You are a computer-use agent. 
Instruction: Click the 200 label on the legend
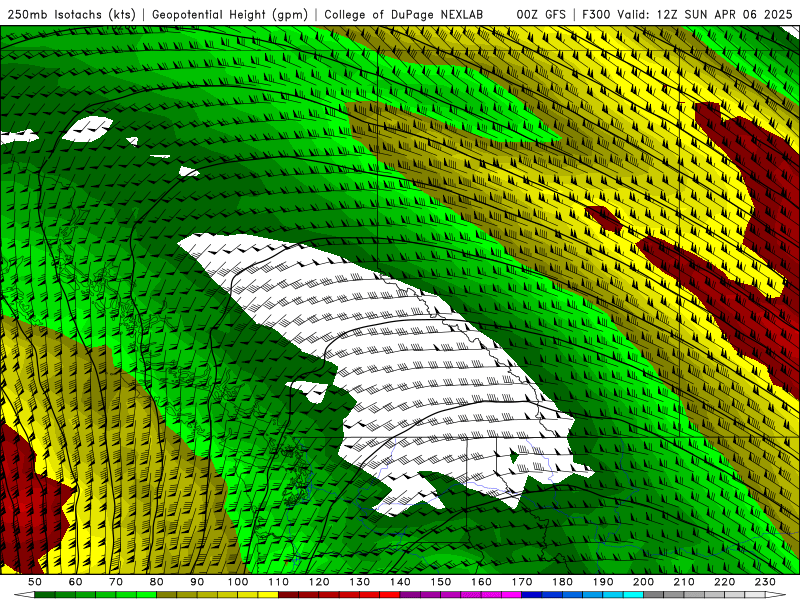pyautogui.click(x=643, y=582)
